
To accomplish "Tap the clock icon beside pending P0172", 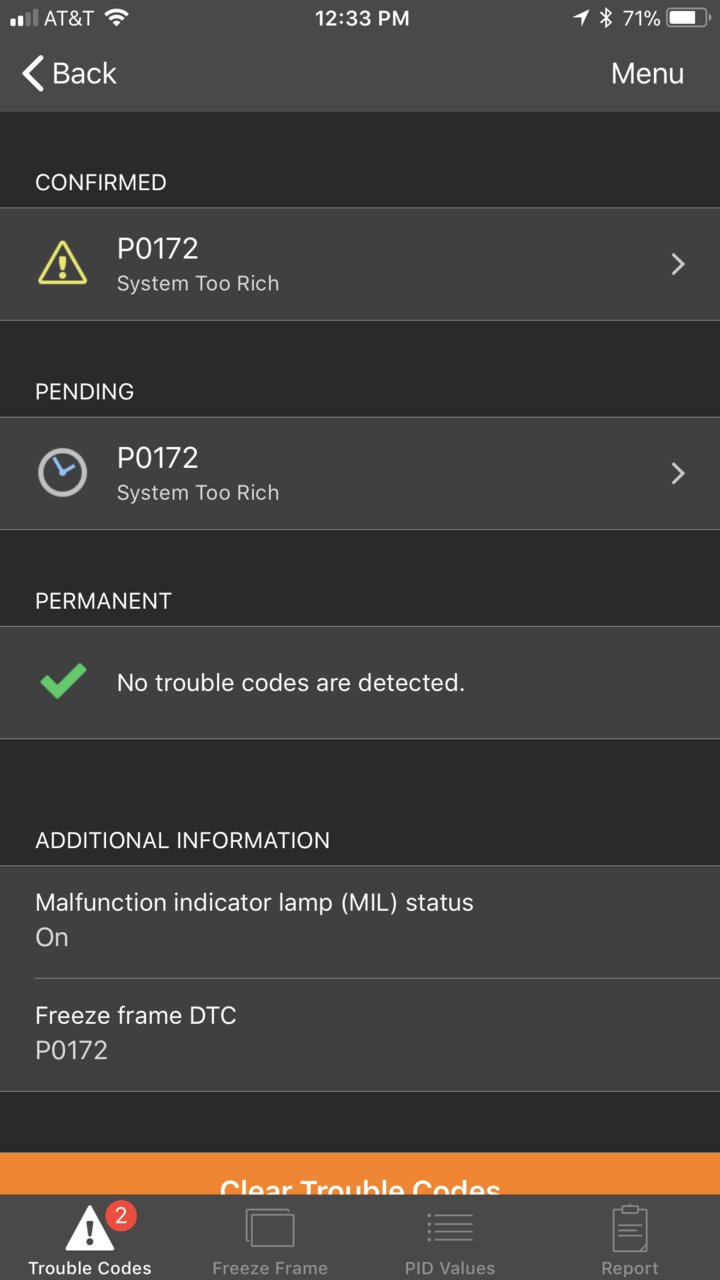I will click(x=62, y=472).
